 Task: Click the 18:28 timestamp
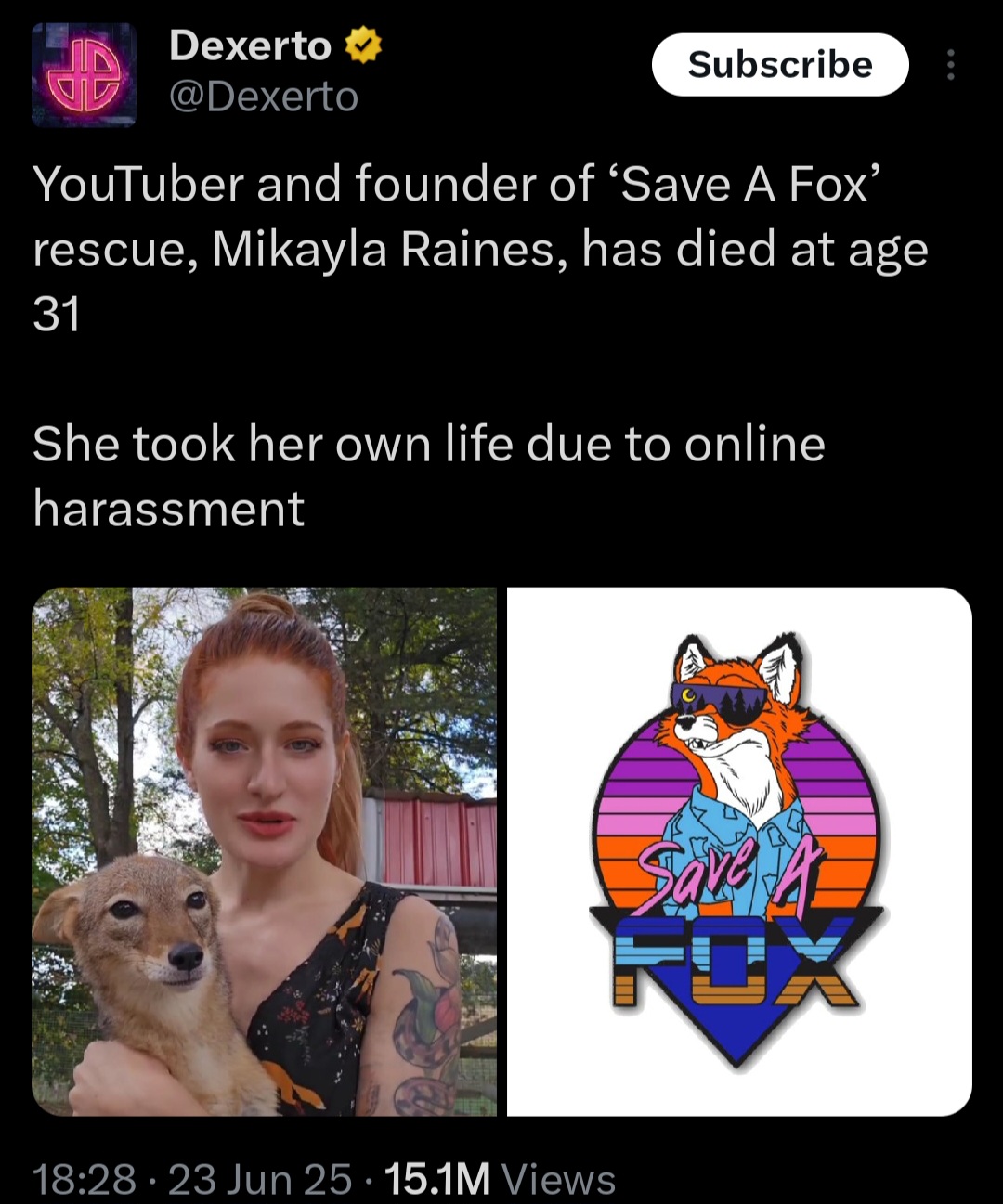(85, 1179)
